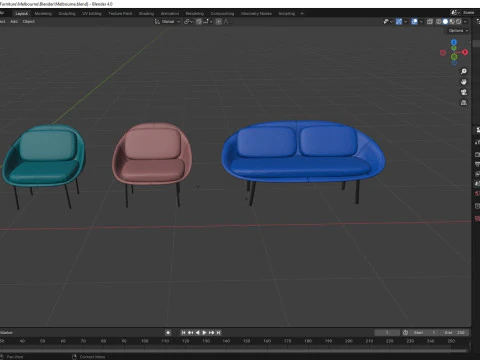Toggle viewport gizmos display

pos(399,22)
